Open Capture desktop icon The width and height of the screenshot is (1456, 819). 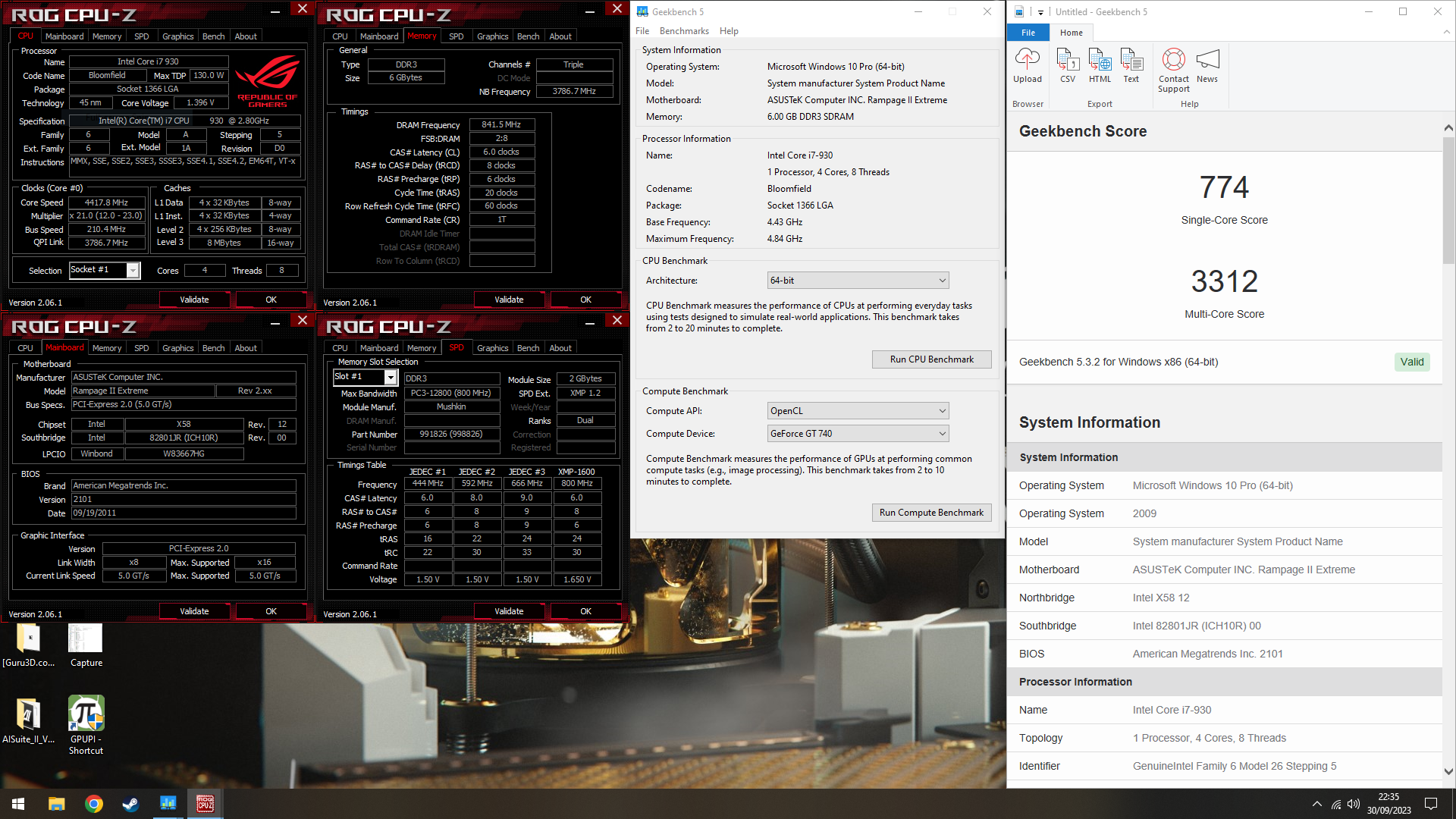tap(86, 645)
